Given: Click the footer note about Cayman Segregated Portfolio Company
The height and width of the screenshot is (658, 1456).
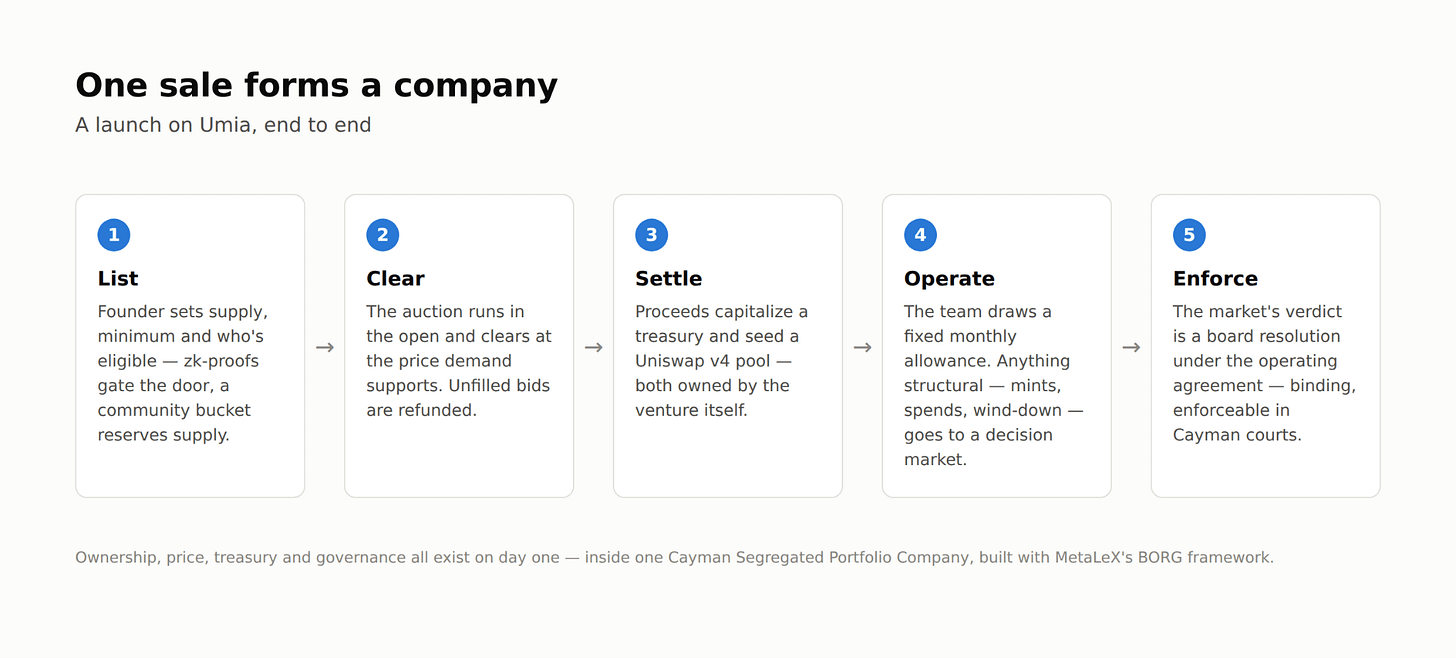Looking at the screenshot, I should coord(675,557).
